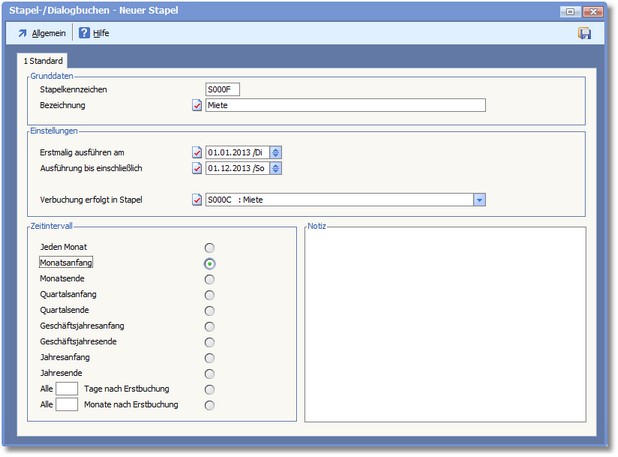Click the Bezeichnung field containing Miete

coord(344,105)
